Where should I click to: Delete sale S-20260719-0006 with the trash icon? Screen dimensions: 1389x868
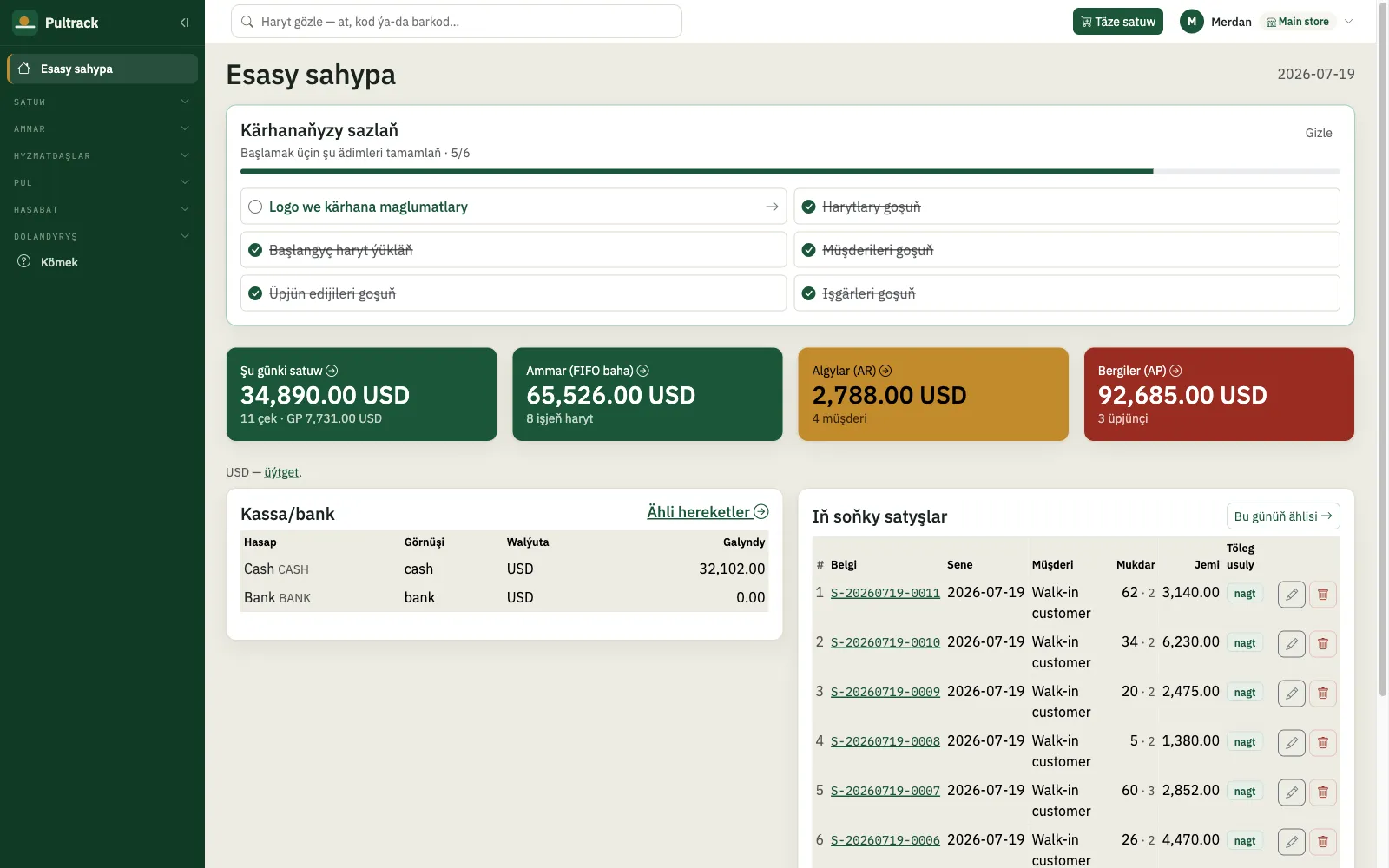click(1323, 842)
